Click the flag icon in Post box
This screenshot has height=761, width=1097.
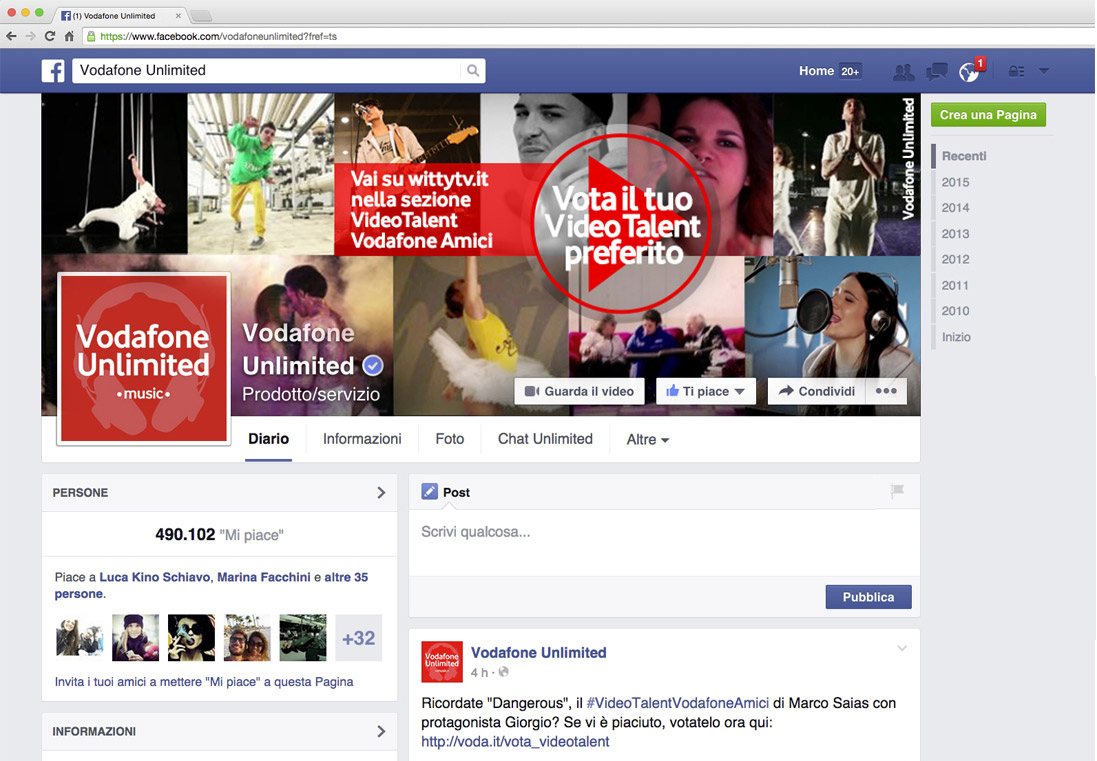(x=897, y=491)
